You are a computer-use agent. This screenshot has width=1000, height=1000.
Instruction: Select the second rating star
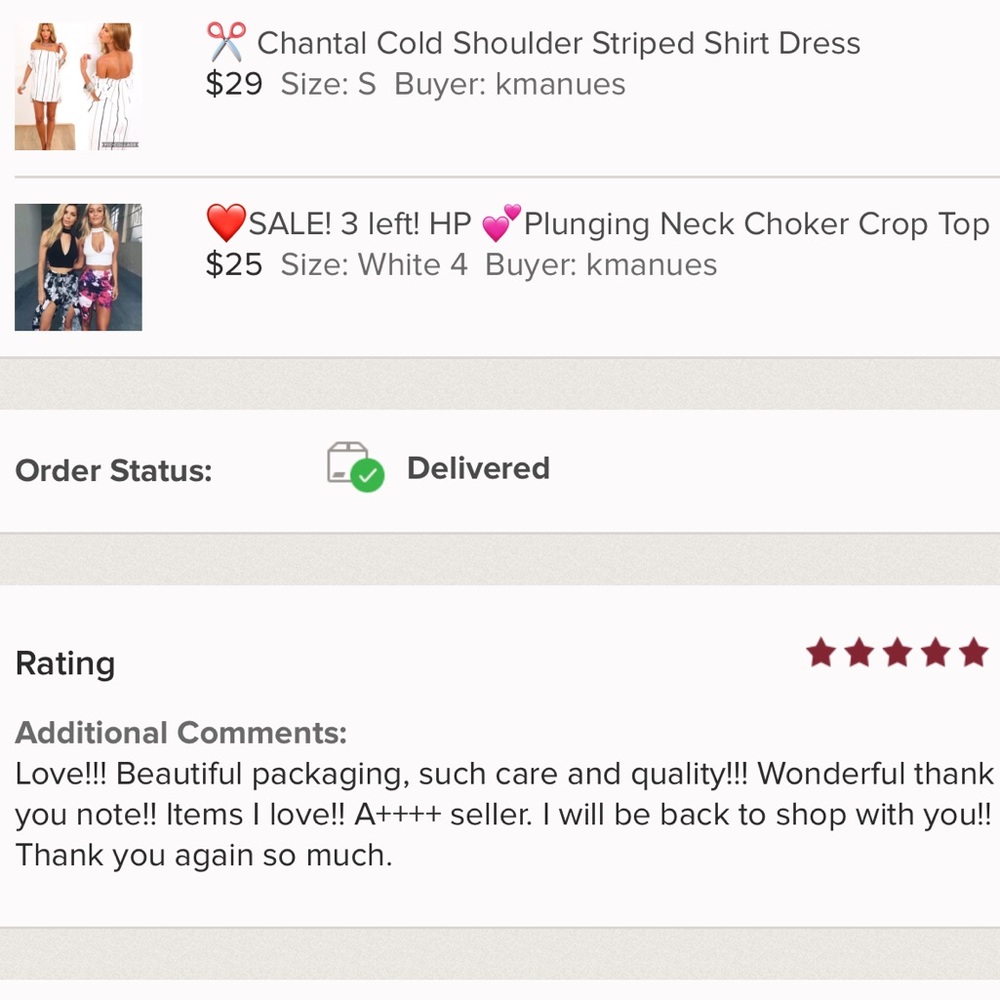click(860, 653)
